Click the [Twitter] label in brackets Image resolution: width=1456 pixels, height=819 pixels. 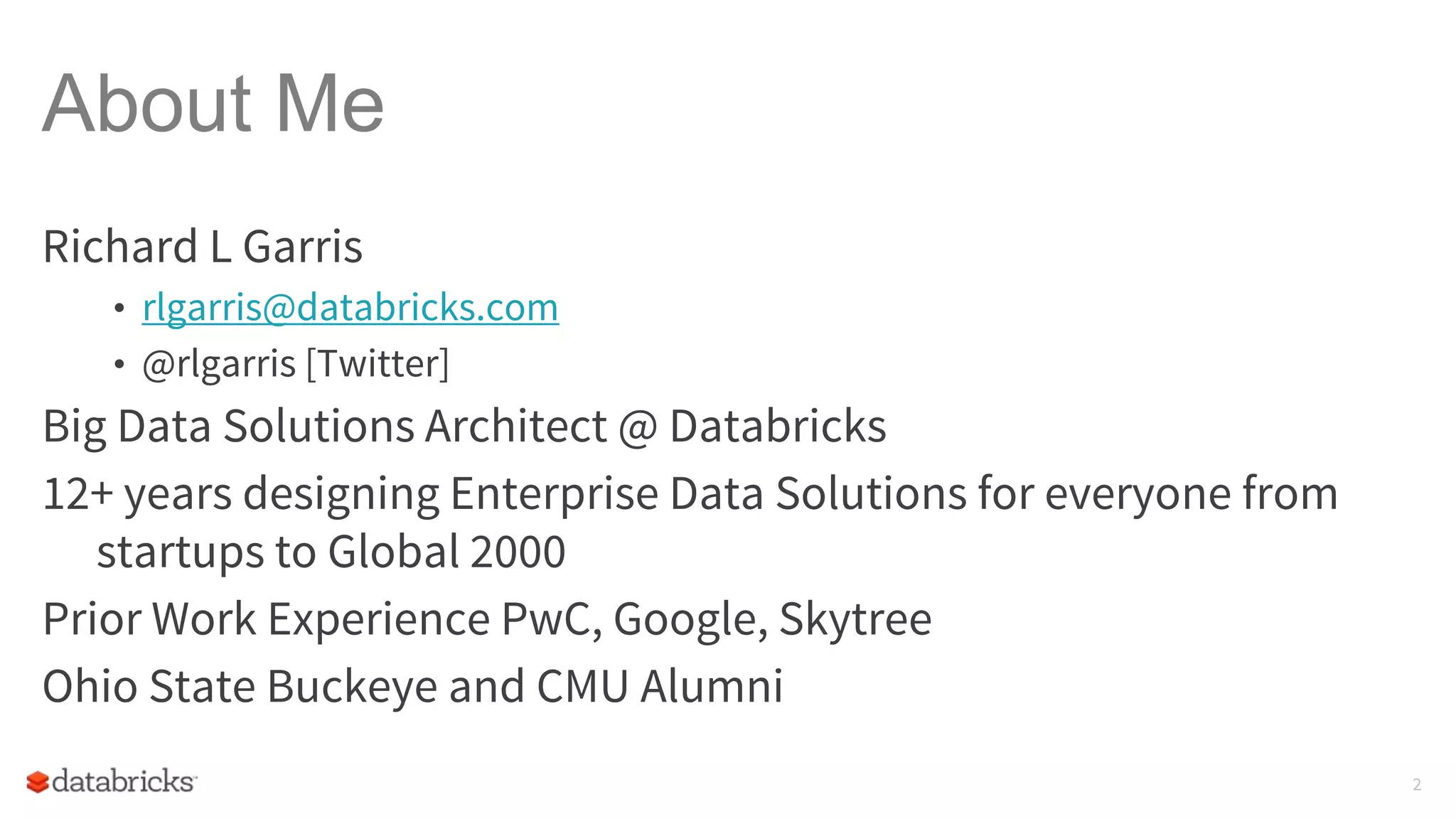click(378, 365)
